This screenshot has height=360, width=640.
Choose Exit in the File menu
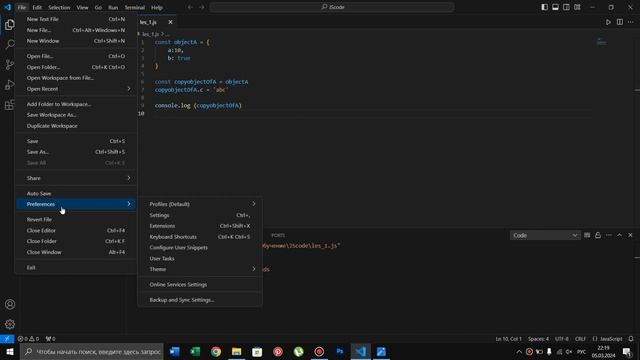point(76,268)
